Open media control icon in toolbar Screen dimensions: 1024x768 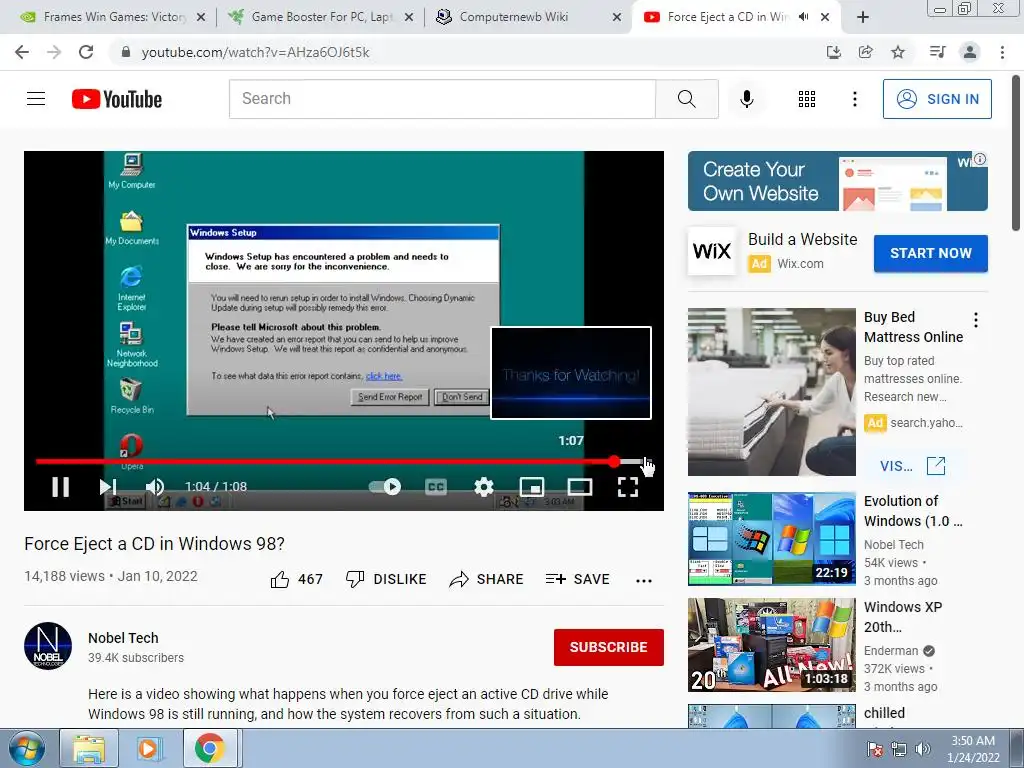pyautogui.click(x=937, y=52)
